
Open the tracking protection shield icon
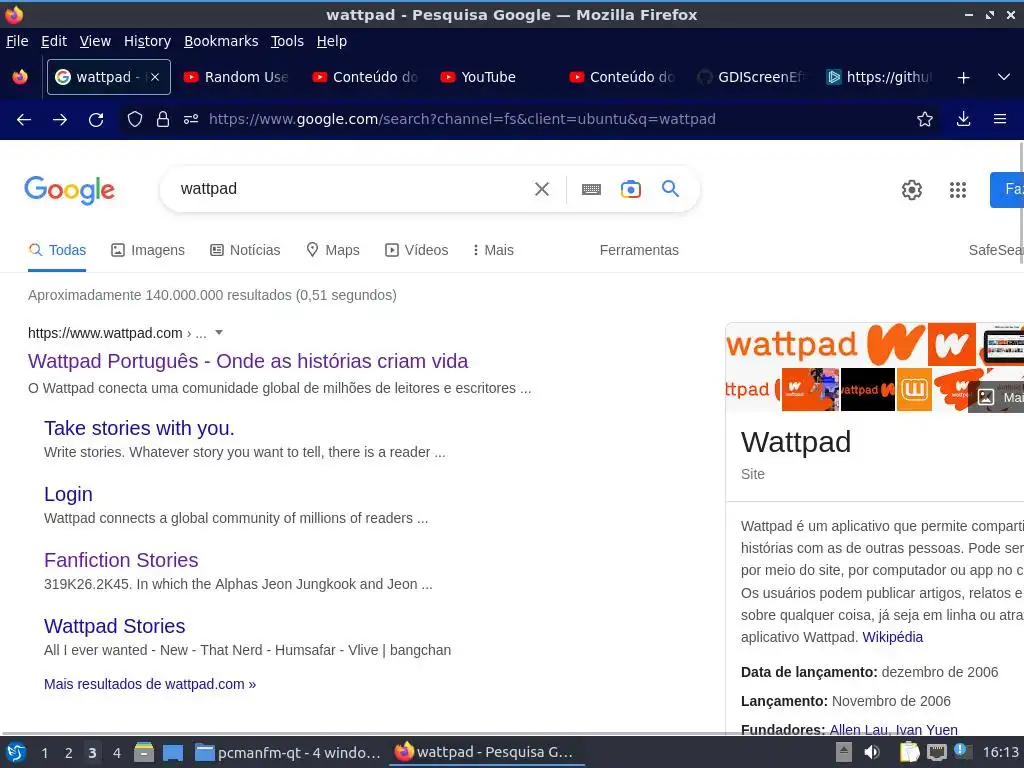point(135,119)
